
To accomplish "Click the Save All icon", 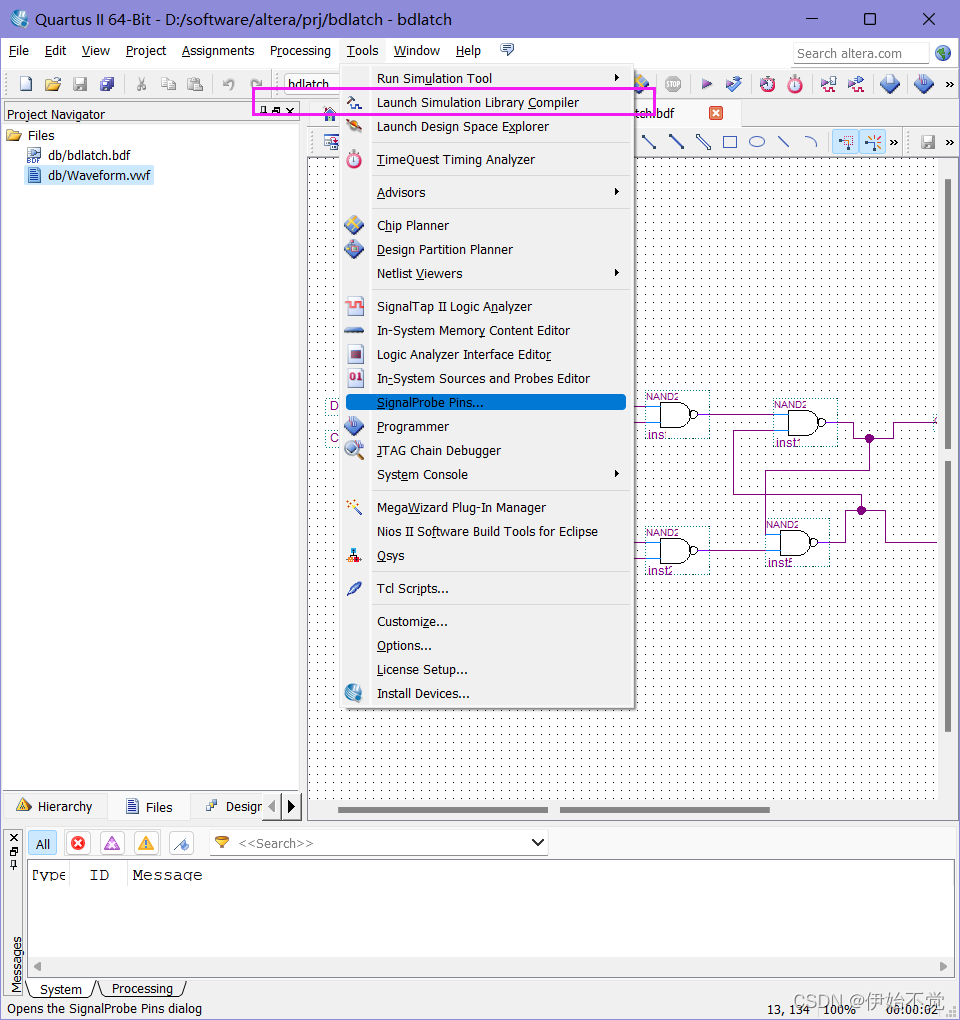I will 107,84.
